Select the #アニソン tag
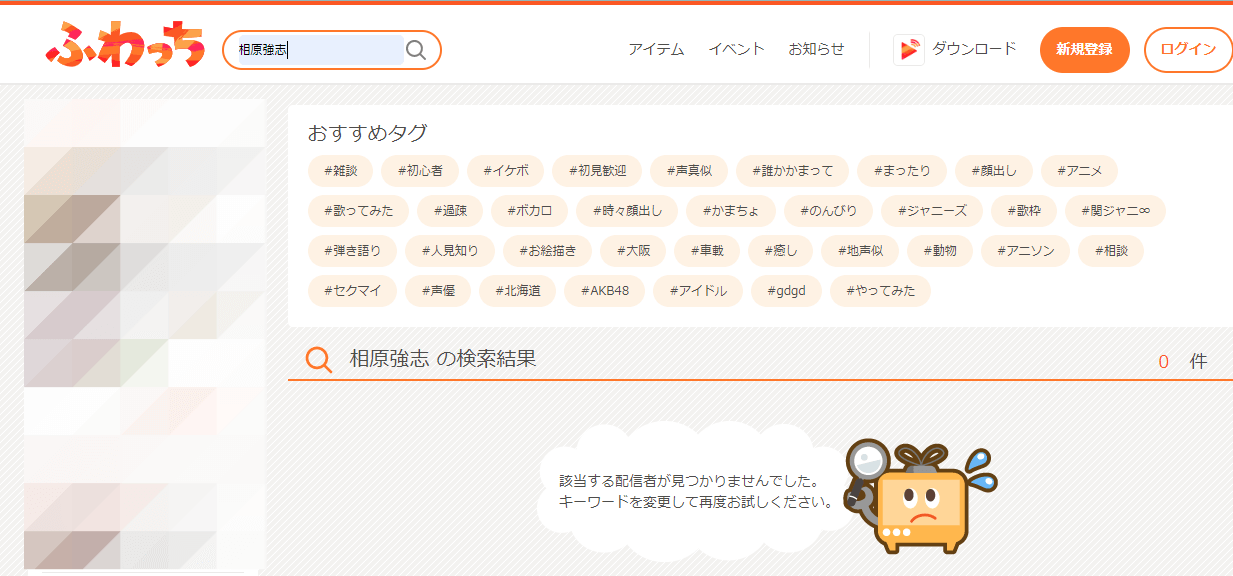1233x576 pixels. click(1025, 251)
